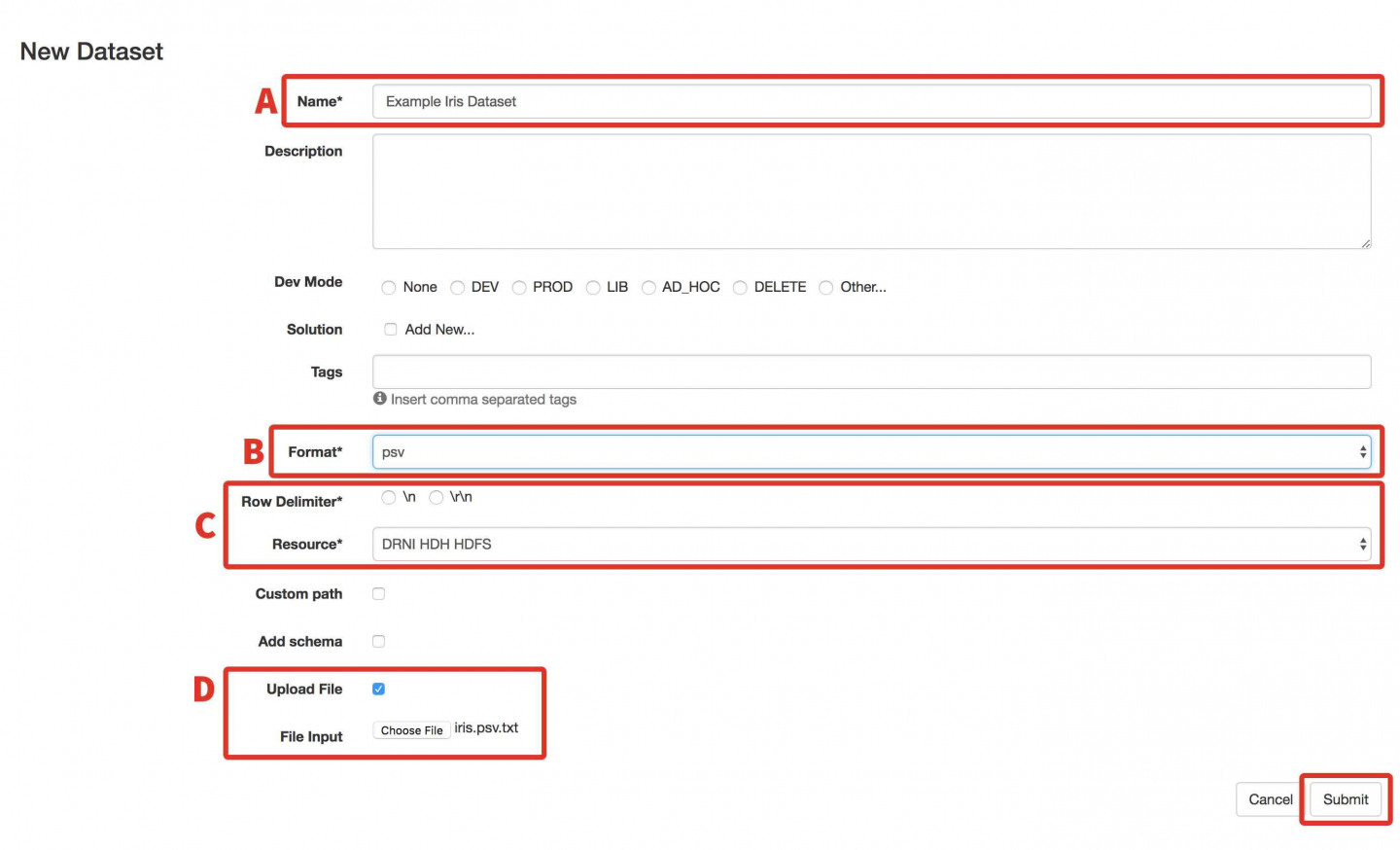Click the Tags input field
1400x850 pixels.
(870, 372)
